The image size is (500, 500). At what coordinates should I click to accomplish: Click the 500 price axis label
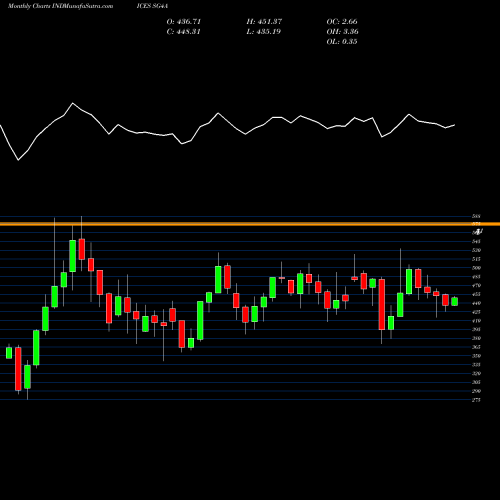476,268
